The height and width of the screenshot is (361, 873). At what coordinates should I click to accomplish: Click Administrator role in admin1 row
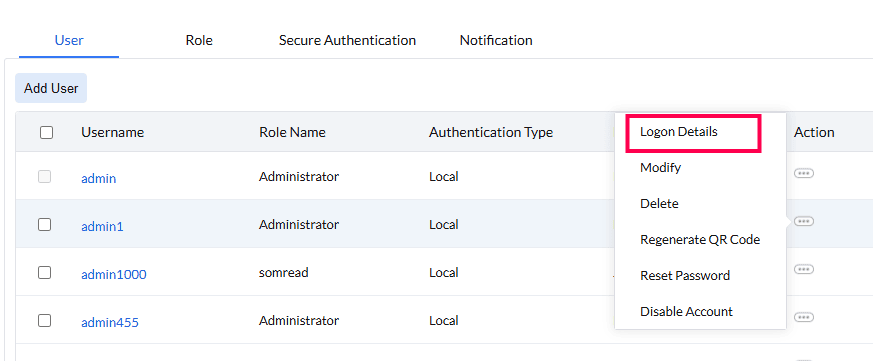click(x=299, y=225)
